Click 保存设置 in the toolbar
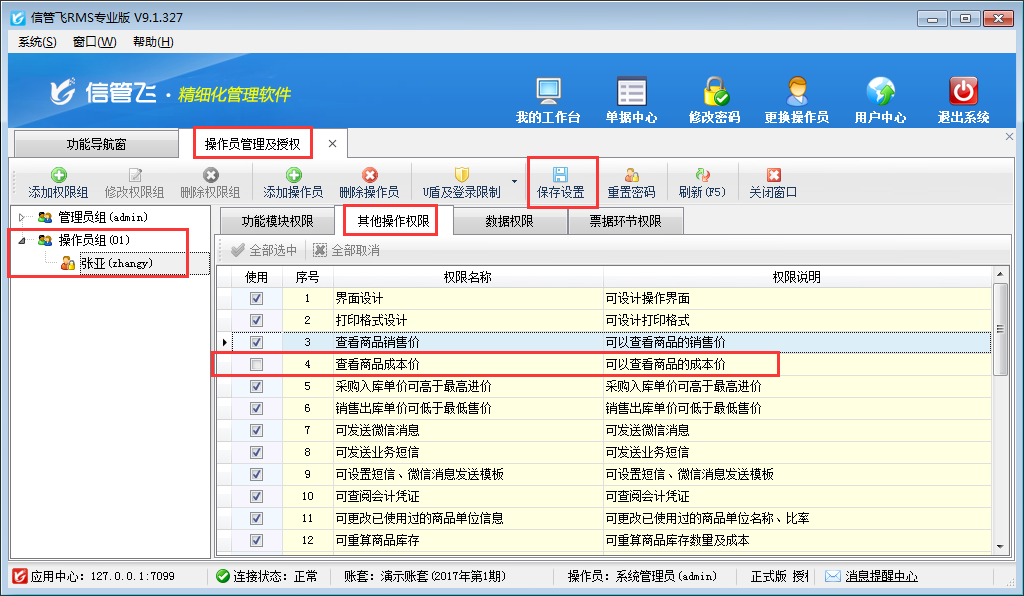1024x596 pixels. point(560,182)
